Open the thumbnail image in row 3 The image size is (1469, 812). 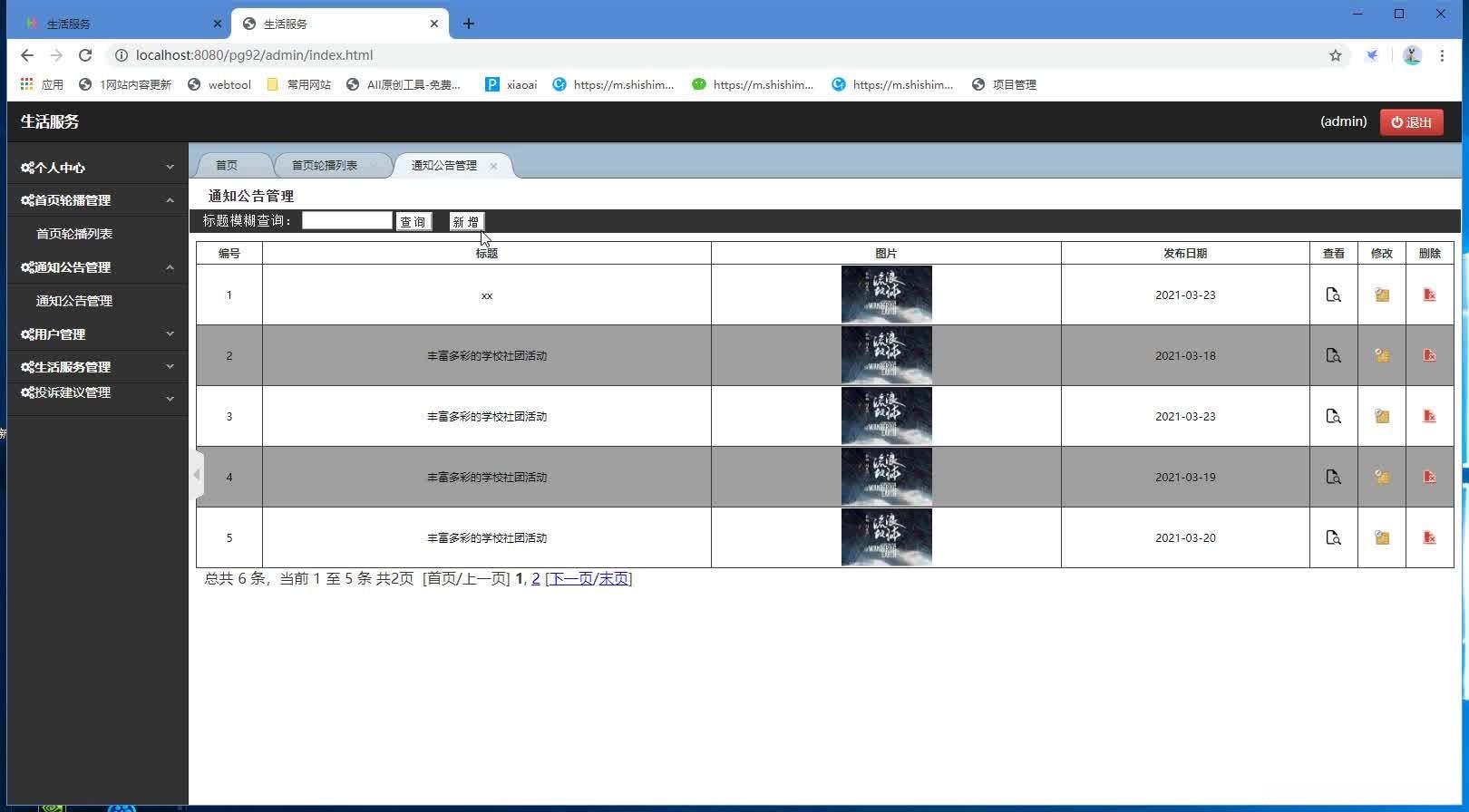coord(887,416)
